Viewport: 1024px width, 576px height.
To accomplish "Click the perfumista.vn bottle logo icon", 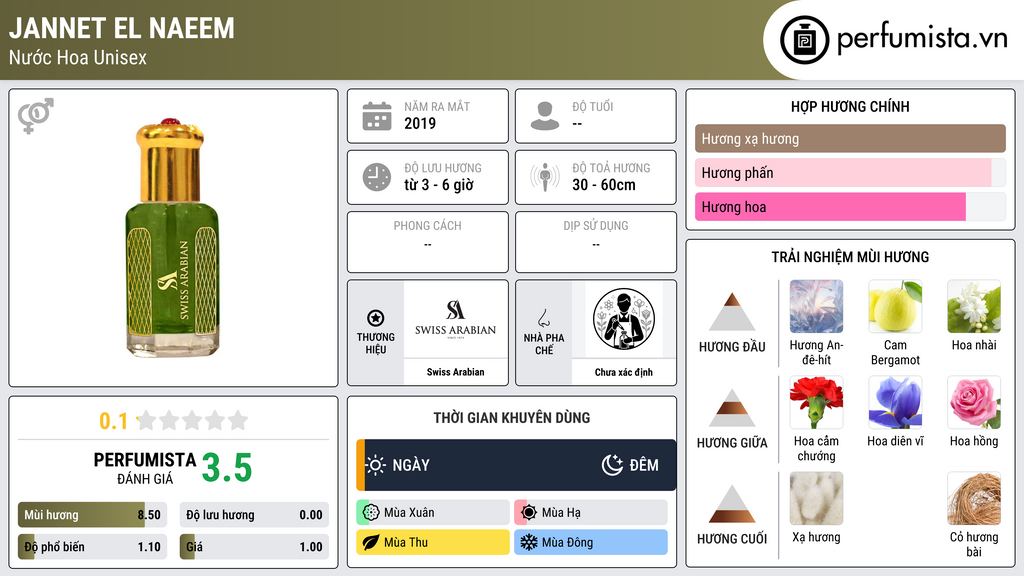I will 804,40.
